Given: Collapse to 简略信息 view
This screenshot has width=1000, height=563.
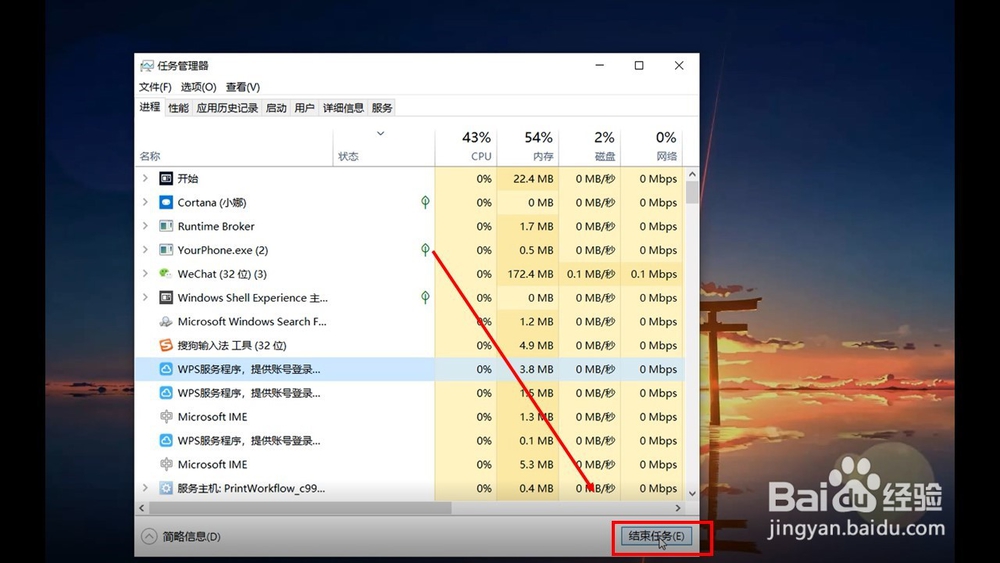Looking at the screenshot, I should coord(181,537).
